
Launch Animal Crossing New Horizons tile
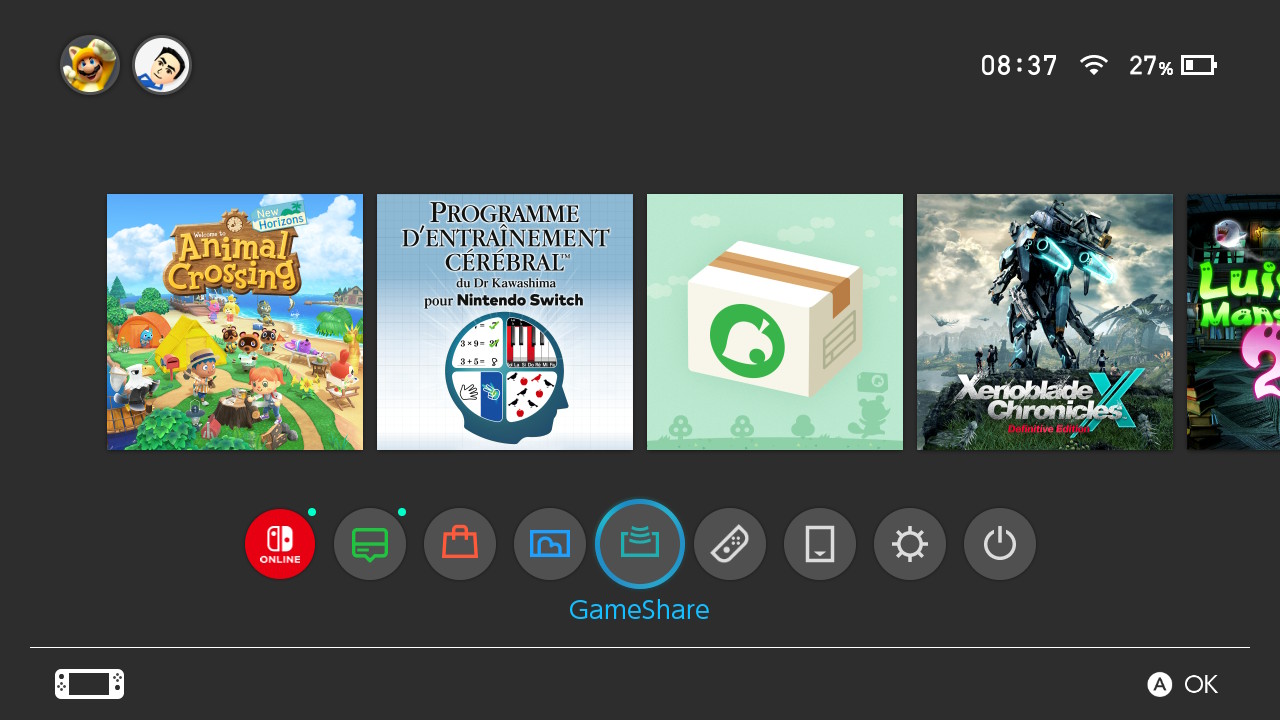pyautogui.click(x=235, y=322)
